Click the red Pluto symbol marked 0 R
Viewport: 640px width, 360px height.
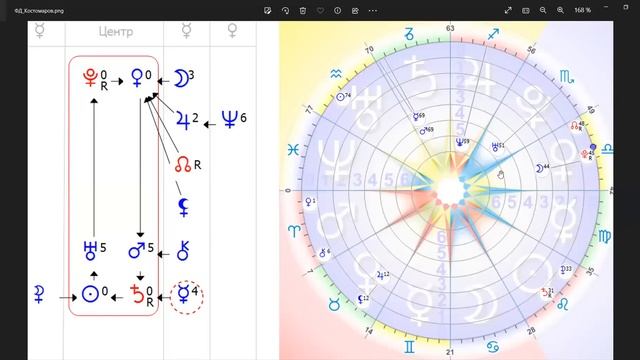tap(90, 78)
